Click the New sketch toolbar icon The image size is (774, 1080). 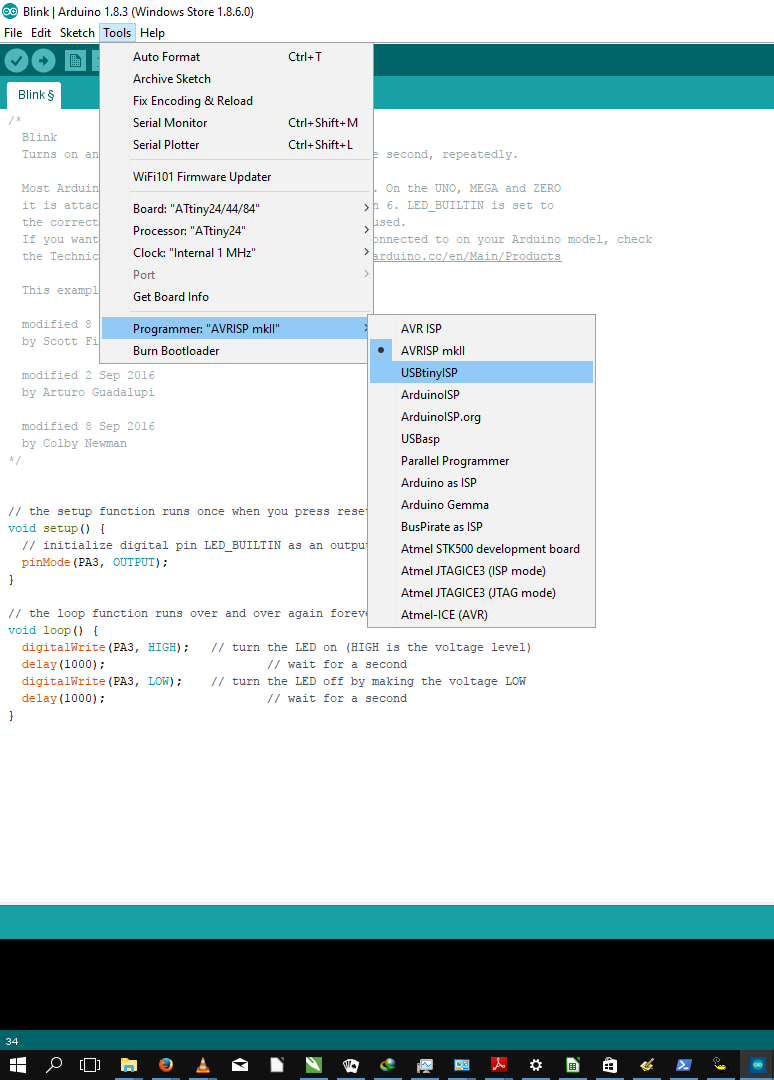75,61
